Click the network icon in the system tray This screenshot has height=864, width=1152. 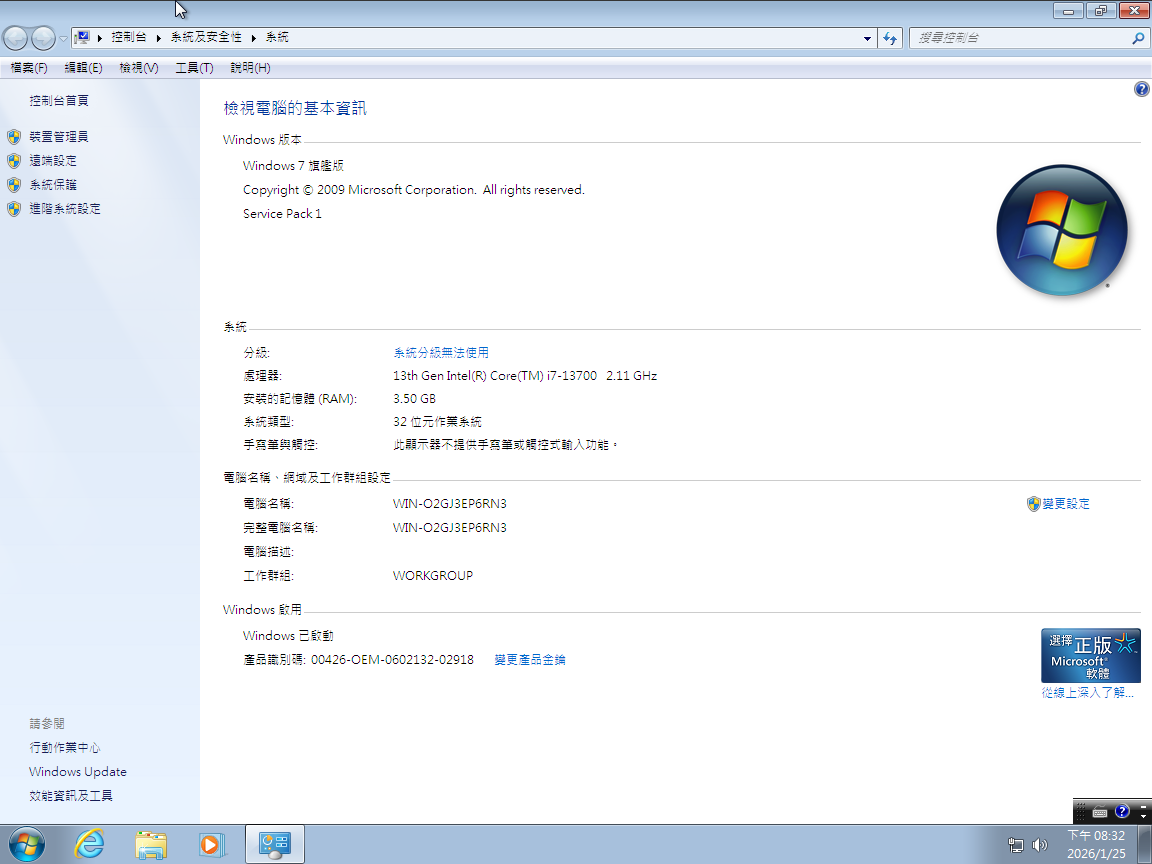coord(1015,843)
